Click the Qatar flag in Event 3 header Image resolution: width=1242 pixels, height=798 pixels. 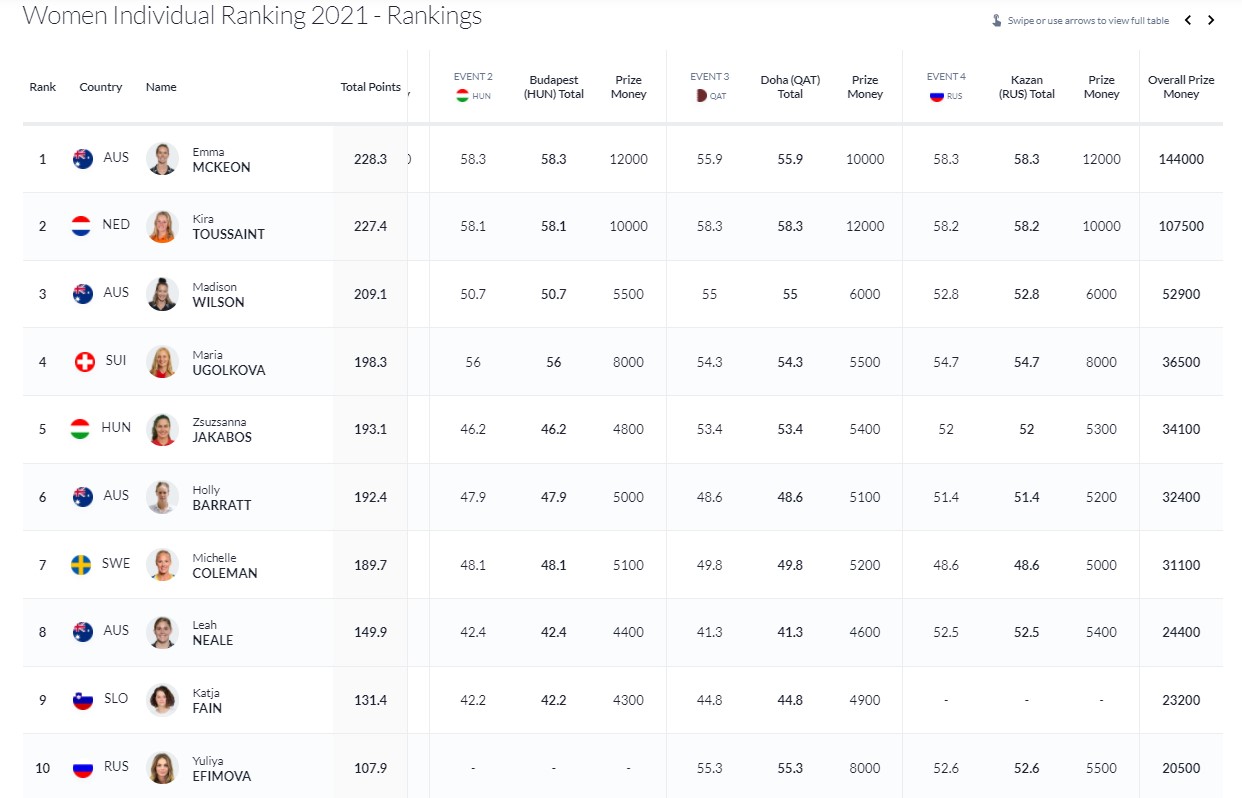pyautogui.click(x=701, y=95)
